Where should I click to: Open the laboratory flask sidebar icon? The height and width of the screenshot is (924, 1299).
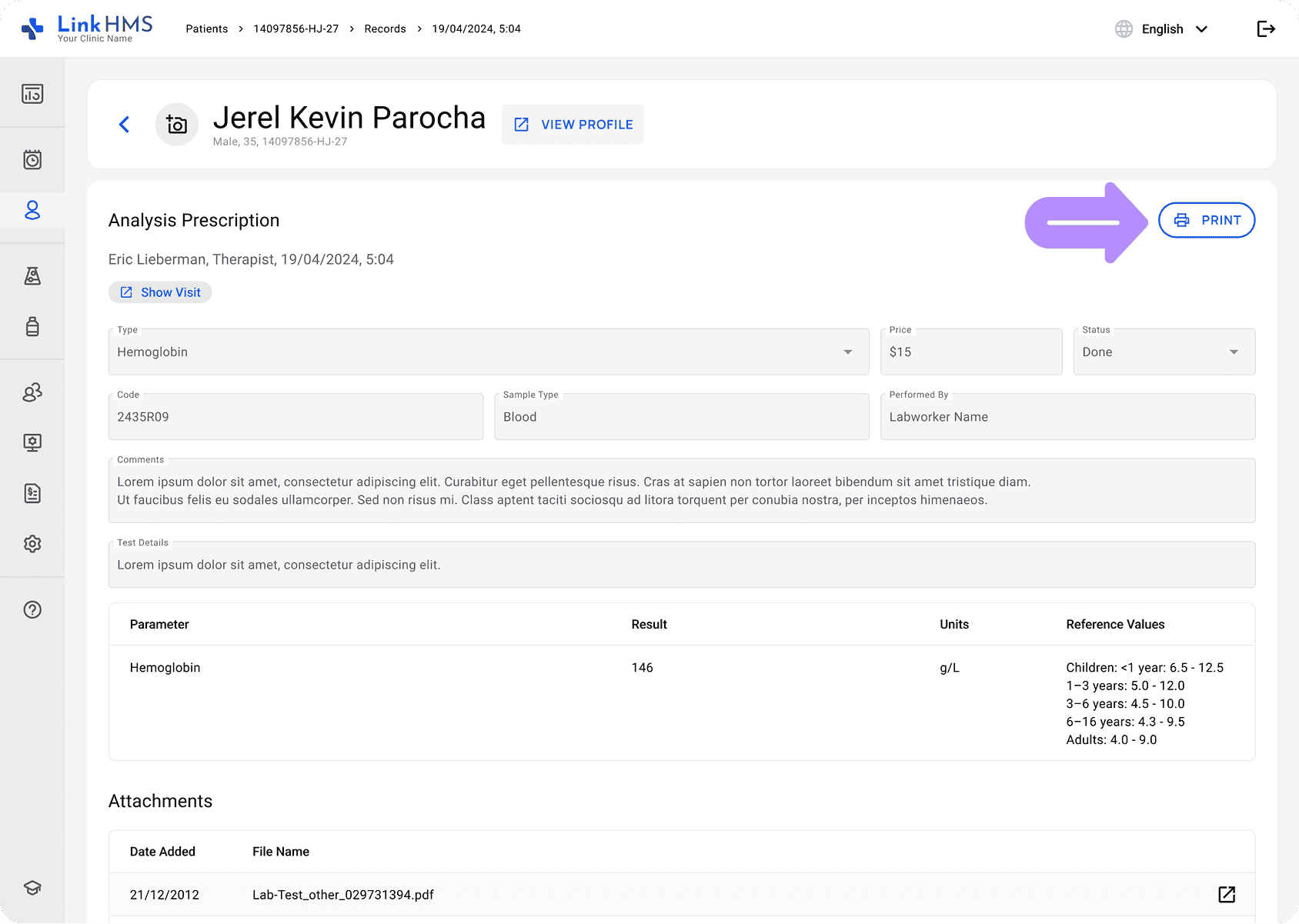click(32, 276)
